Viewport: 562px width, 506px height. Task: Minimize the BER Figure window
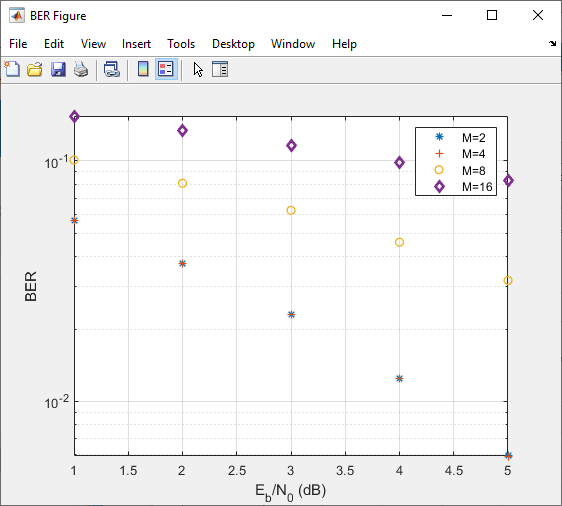click(x=447, y=15)
